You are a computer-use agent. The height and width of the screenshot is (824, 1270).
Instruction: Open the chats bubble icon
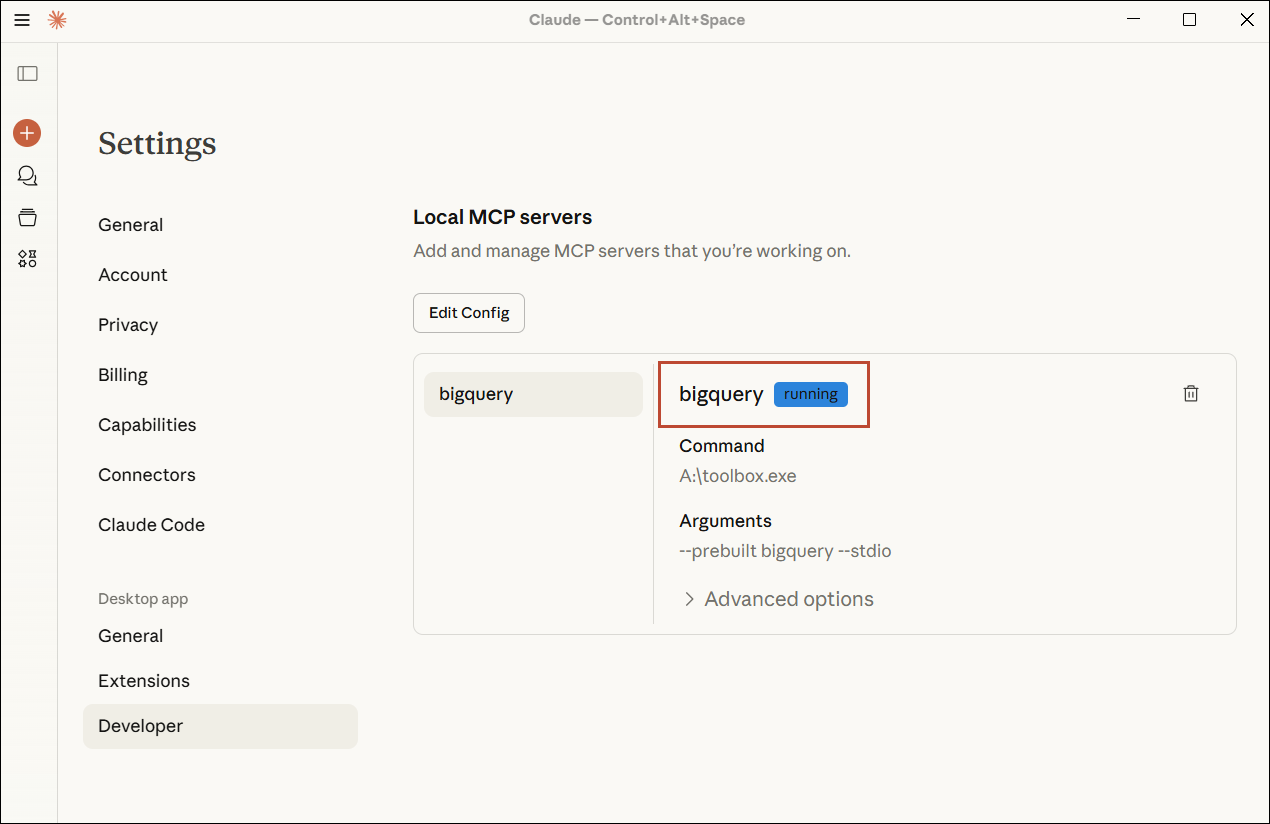click(28, 176)
